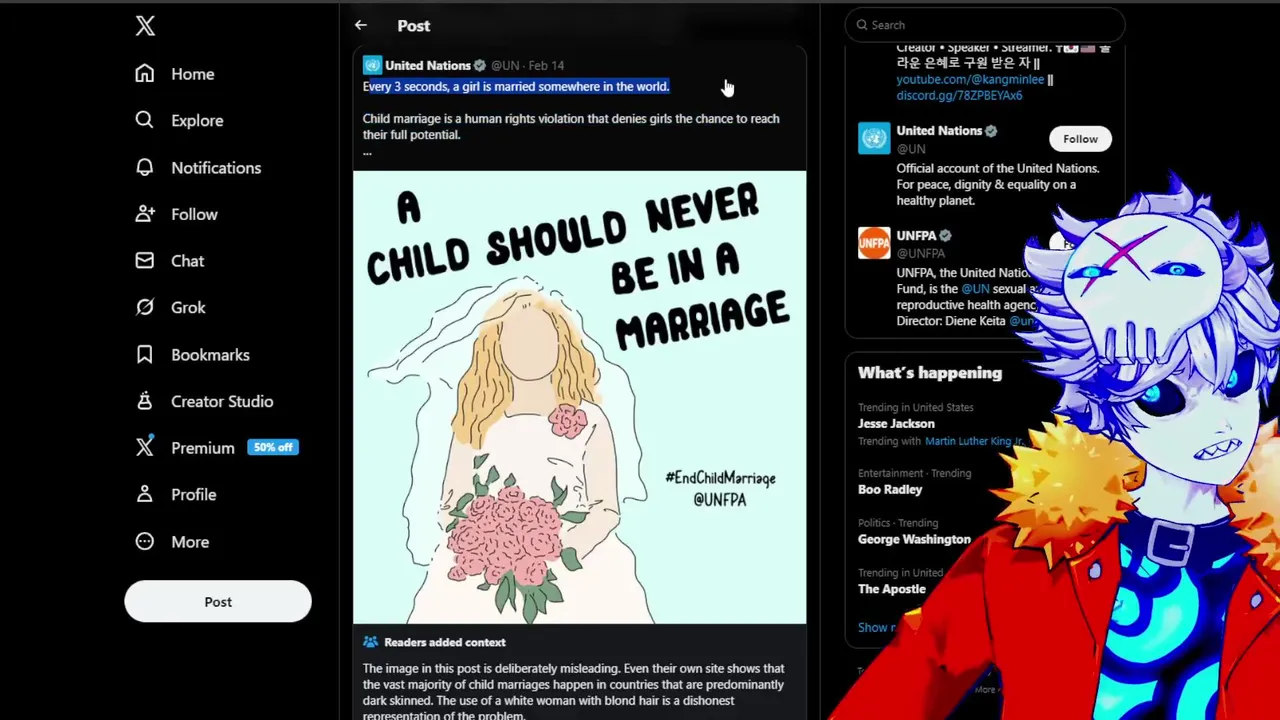Open the Grok icon
Viewport: 1280px width, 720px height.
click(x=145, y=307)
